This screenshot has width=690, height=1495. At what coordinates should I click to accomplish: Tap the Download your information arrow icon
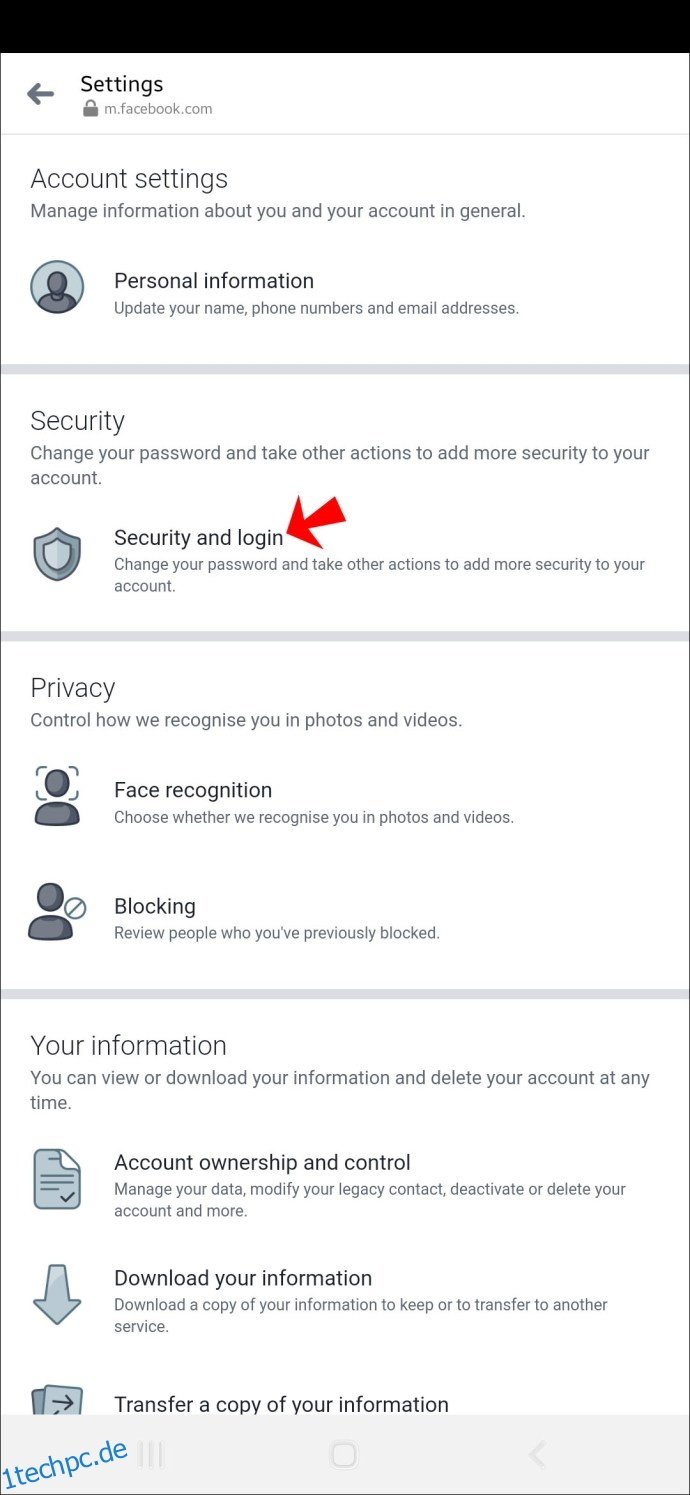[56, 1294]
